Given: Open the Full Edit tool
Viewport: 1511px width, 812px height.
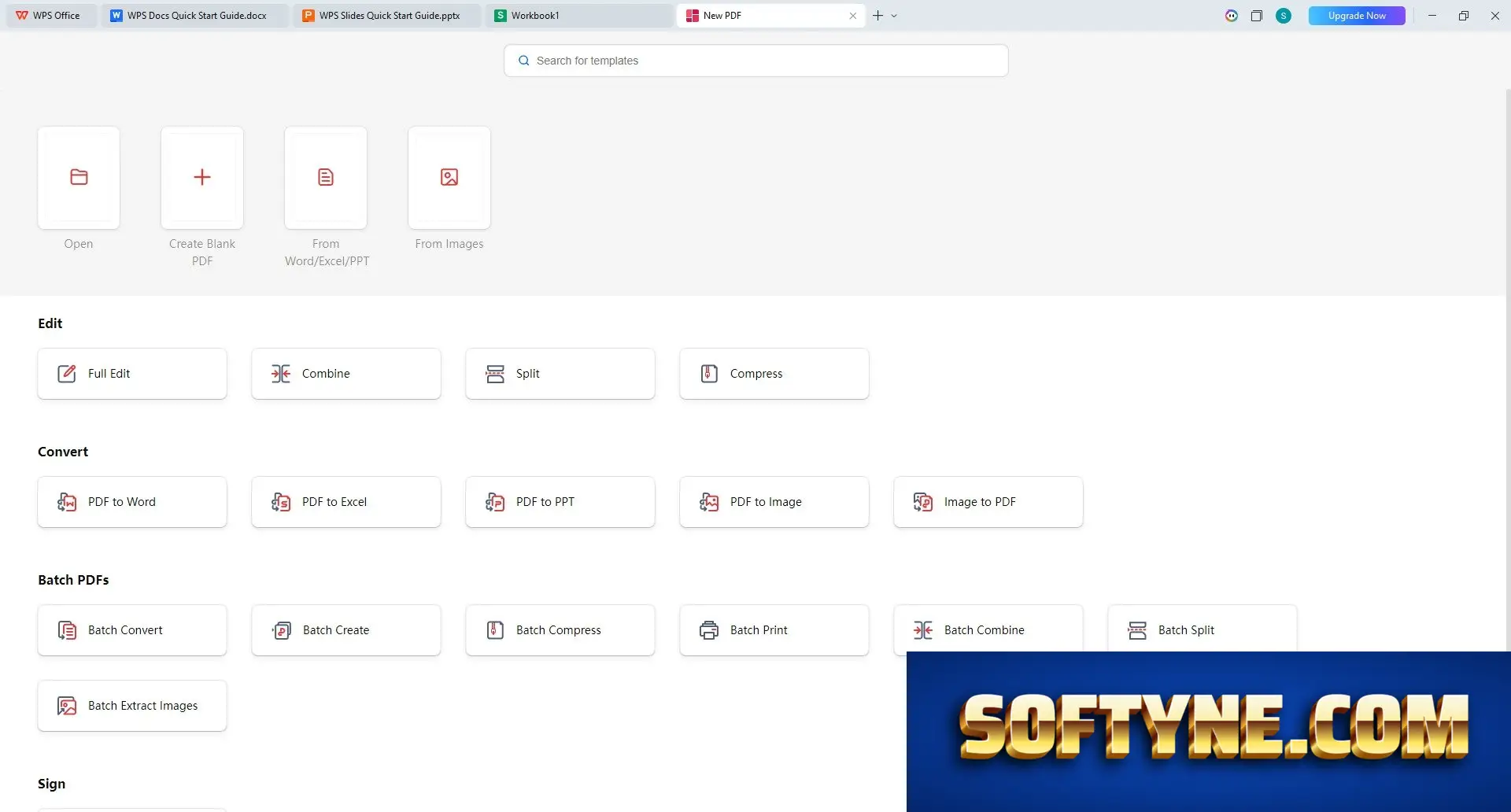Looking at the screenshot, I should tap(132, 374).
